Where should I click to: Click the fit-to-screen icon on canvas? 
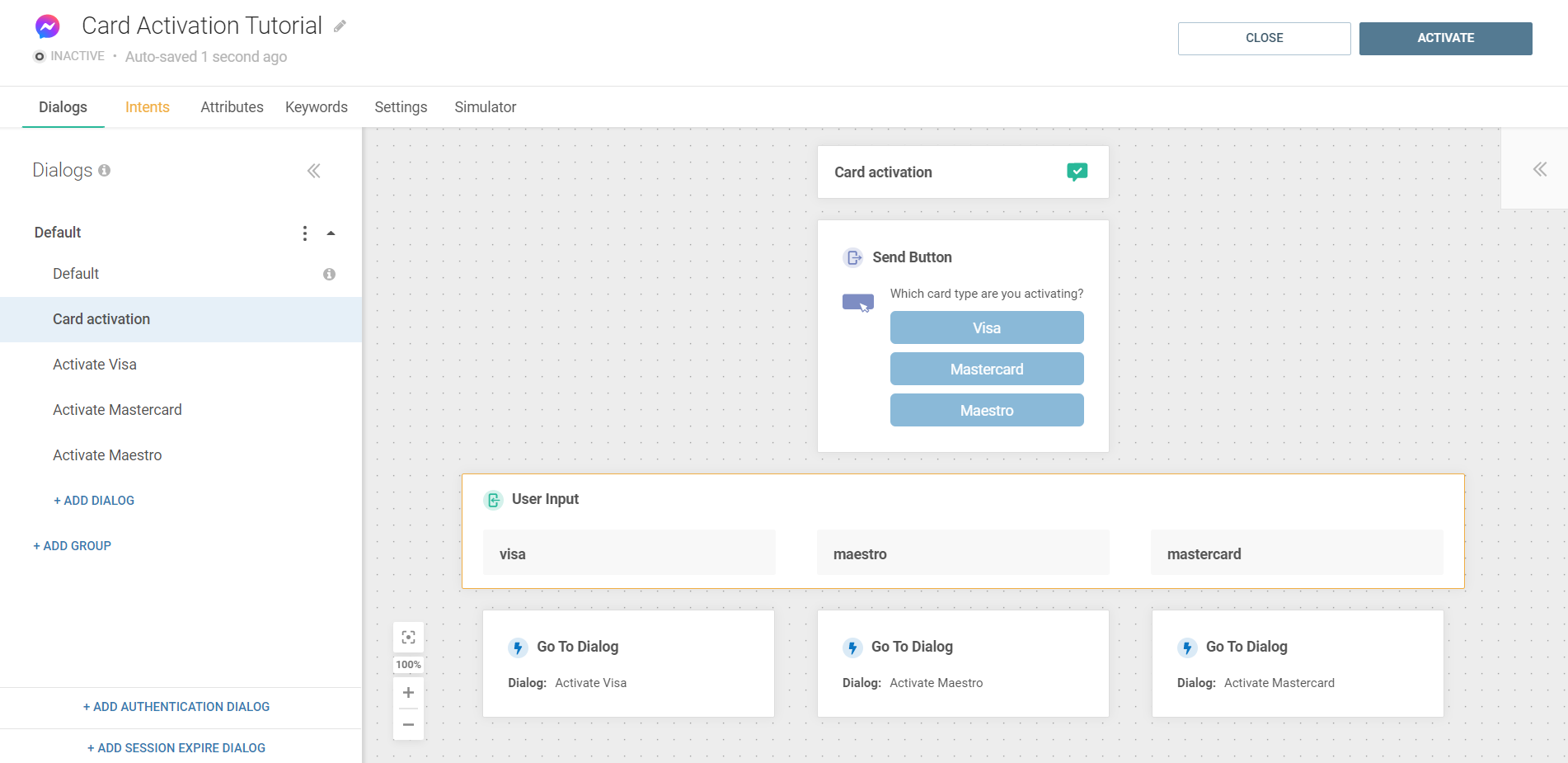pos(408,637)
